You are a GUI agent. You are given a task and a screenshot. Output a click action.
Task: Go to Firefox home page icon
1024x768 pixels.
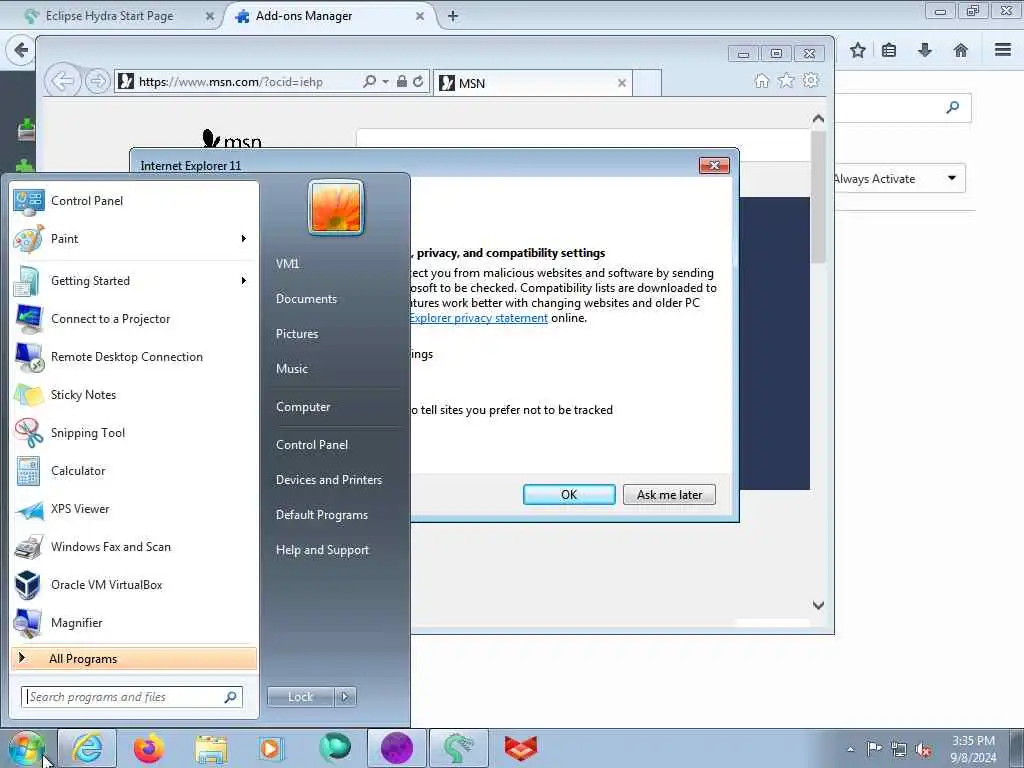(961, 50)
